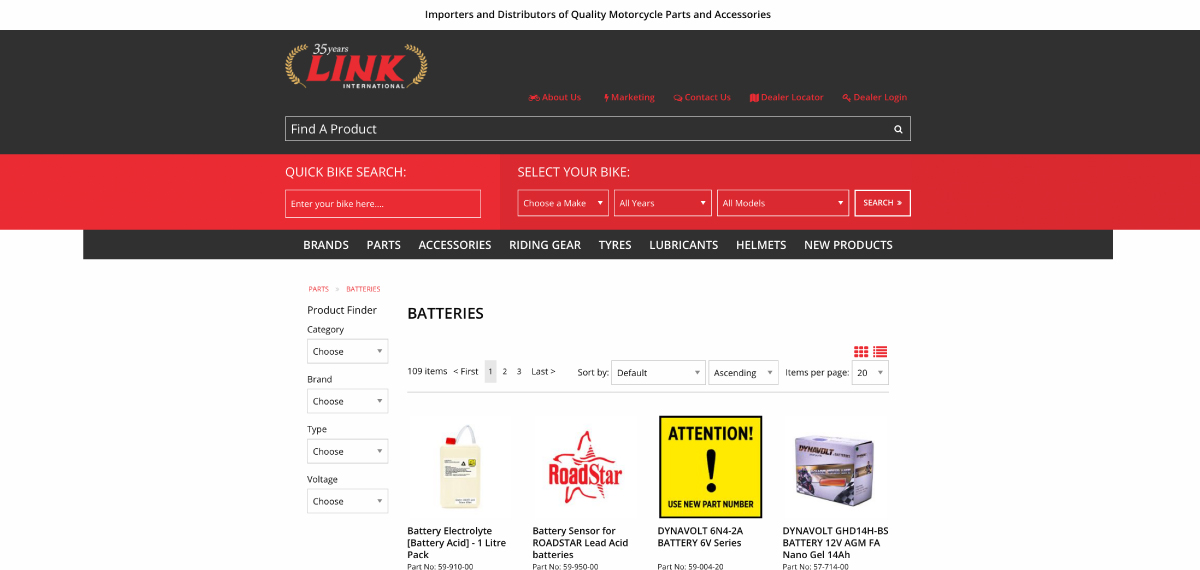The image size is (1200, 570).
Task: Open the PARTS menu
Action: tap(384, 245)
